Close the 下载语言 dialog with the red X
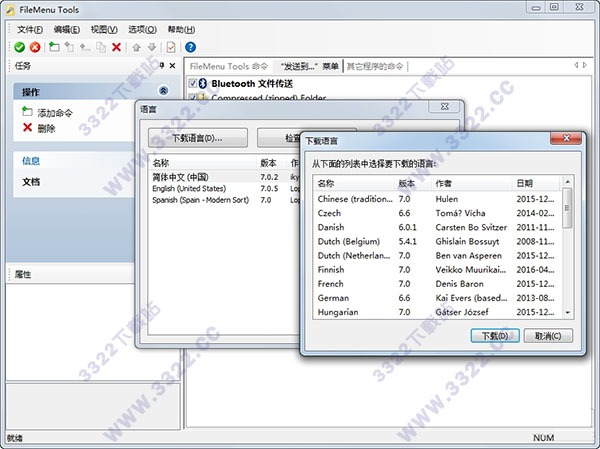 coord(566,138)
